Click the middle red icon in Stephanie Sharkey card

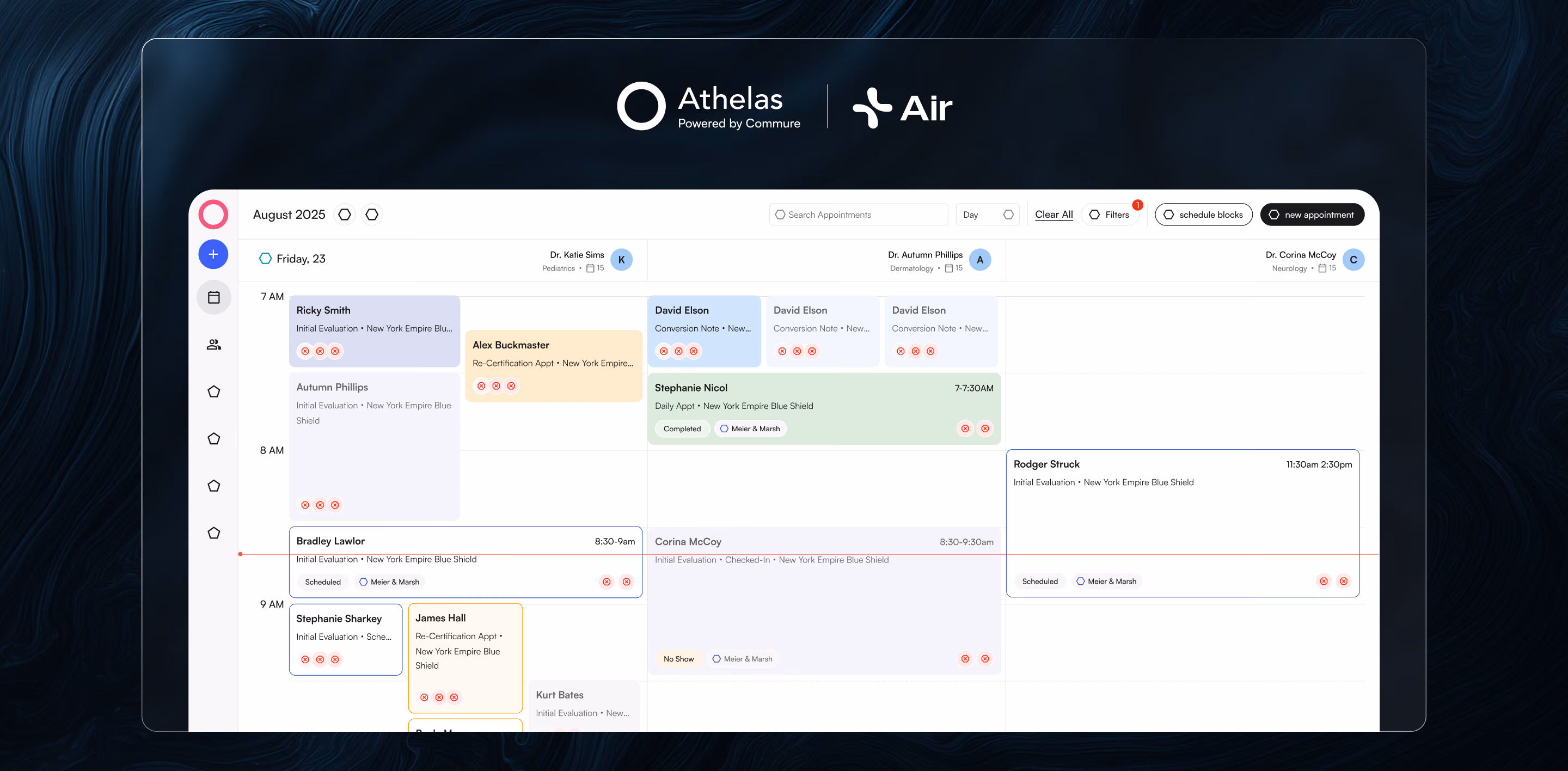pos(320,659)
